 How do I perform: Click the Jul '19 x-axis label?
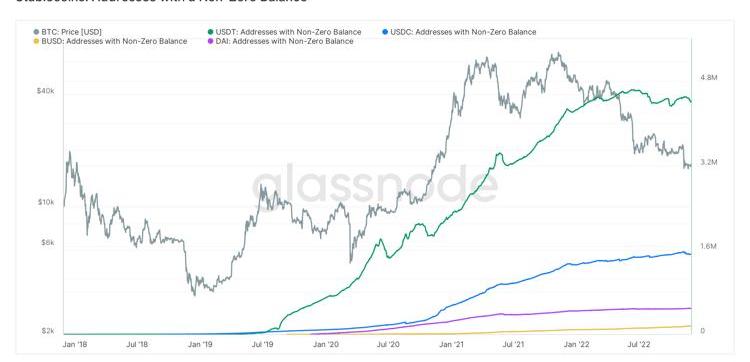pyautogui.click(x=263, y=344)
